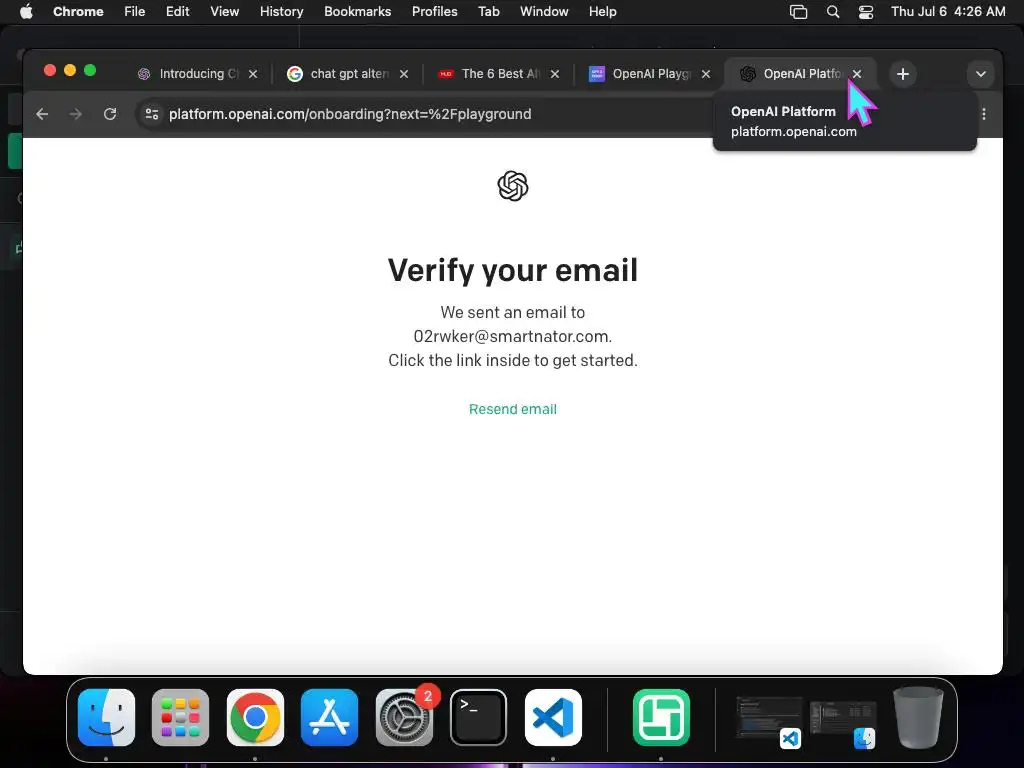Screen dimensions: 1024x768
Task: Open the green grid app in Dock
Action: click(661, 717)
